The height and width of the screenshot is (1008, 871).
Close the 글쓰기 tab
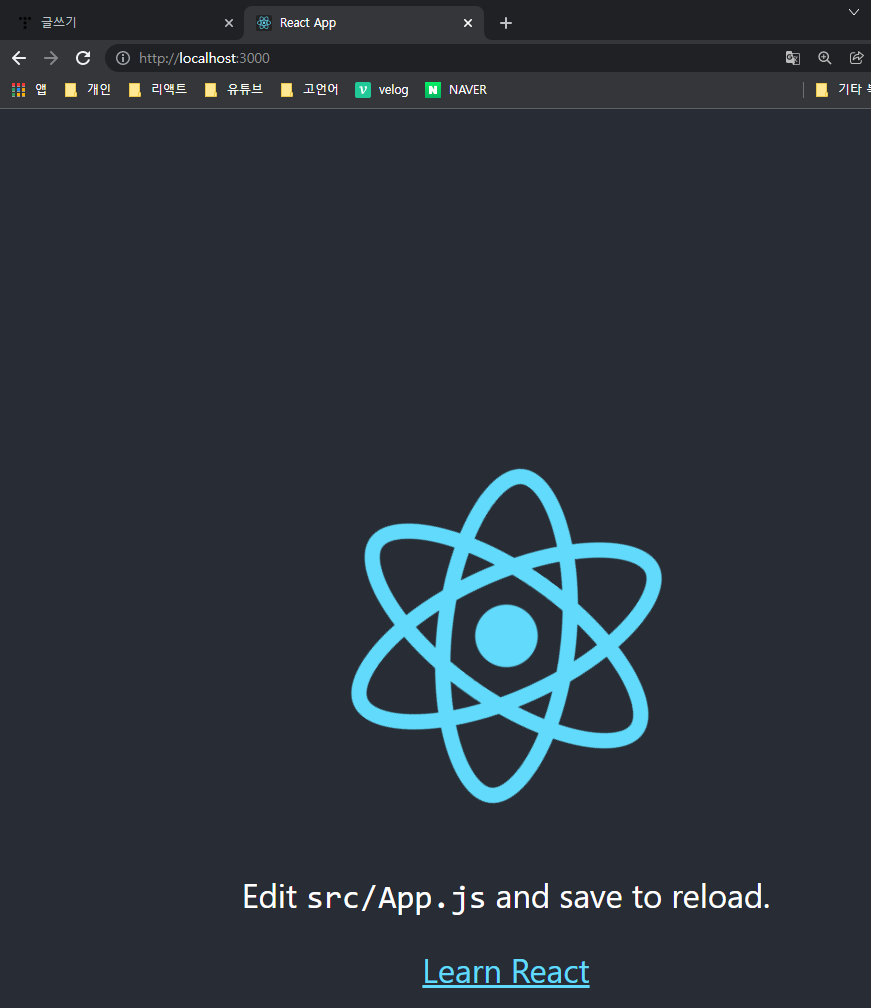click(x=229, y=23)
